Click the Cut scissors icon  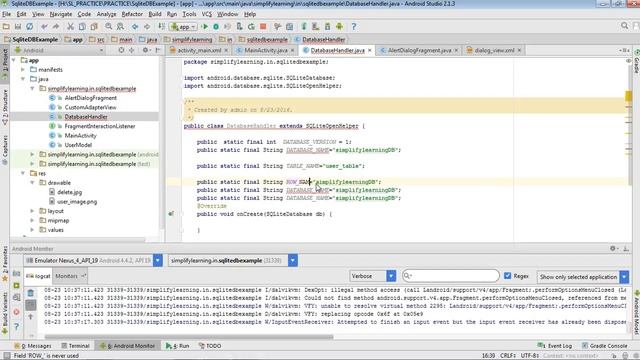pos(70,27)
